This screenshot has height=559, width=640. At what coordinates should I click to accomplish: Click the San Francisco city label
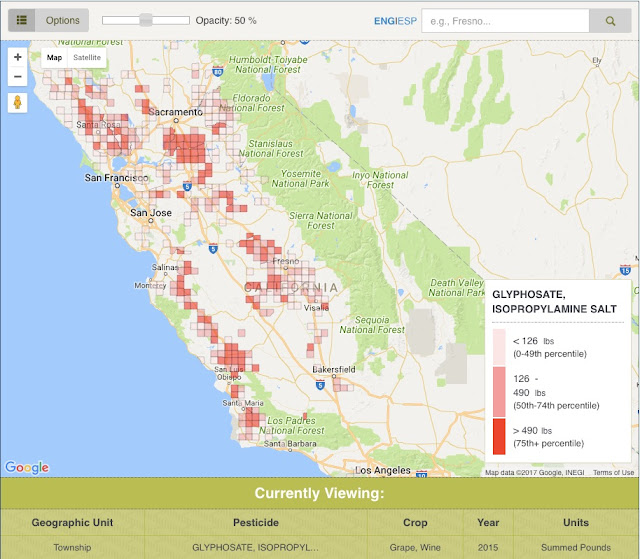(116, 177)
